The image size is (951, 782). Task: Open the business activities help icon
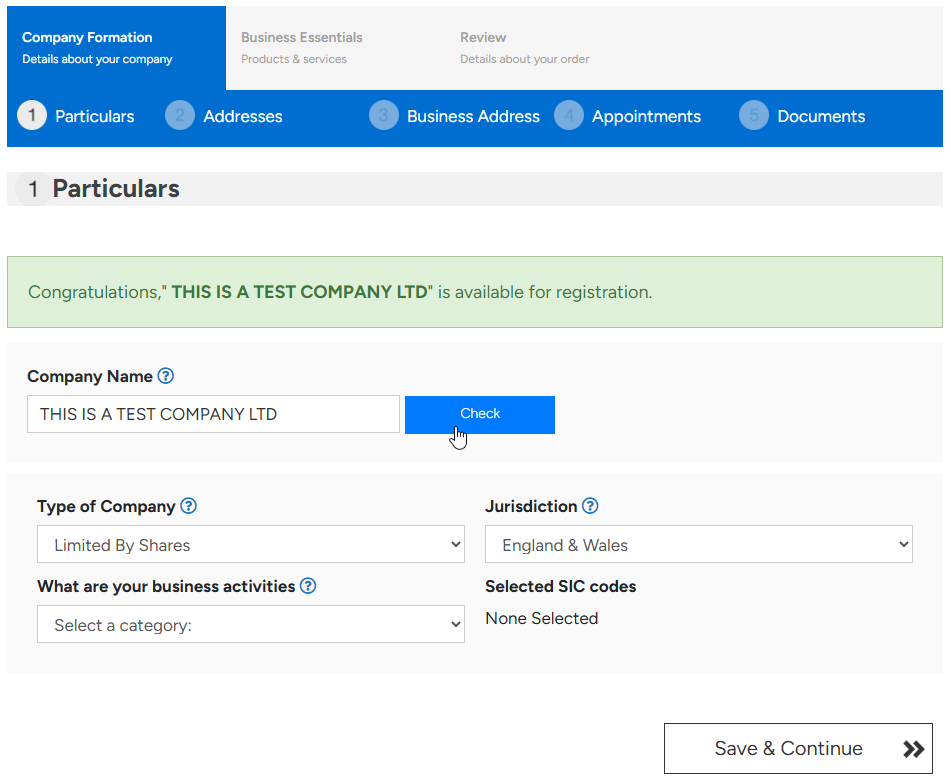tap(308, 586)
